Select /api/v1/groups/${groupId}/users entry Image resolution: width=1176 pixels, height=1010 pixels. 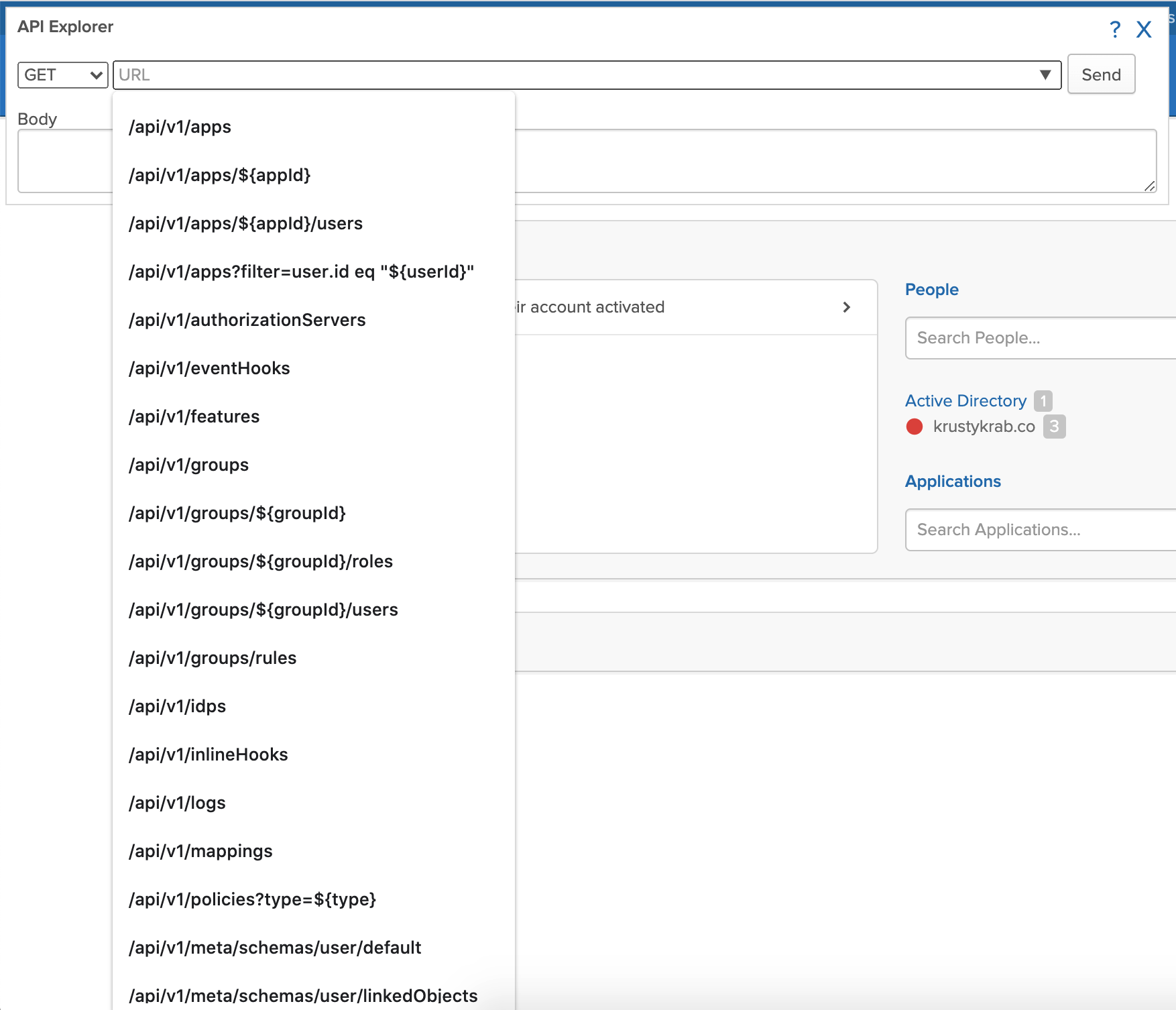coord(263,610)
